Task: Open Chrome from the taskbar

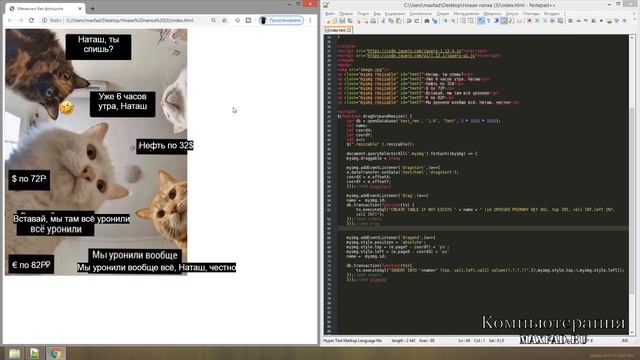Action: (56, 353)
